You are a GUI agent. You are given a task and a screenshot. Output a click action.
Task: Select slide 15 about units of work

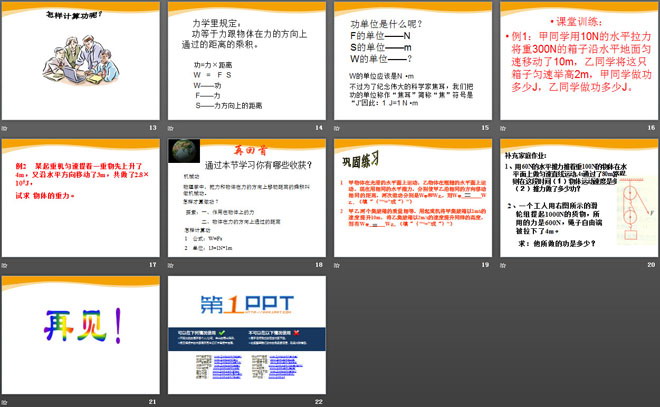(x=411, y=60)
